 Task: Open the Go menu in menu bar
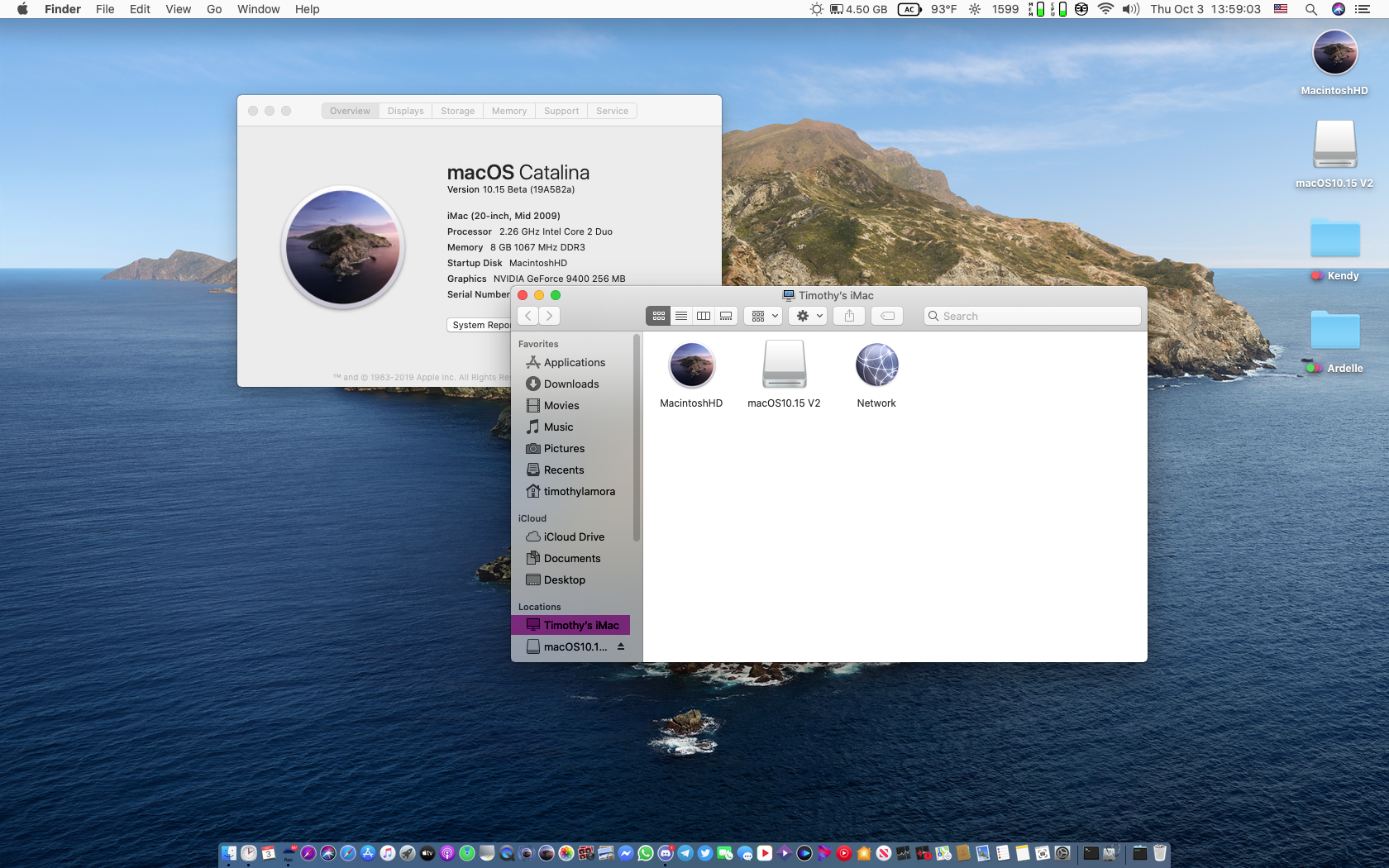coord(214,9)
